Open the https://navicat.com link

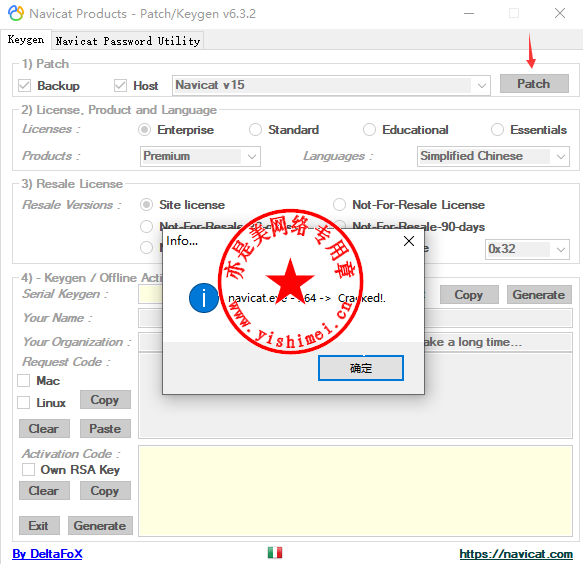516,554
